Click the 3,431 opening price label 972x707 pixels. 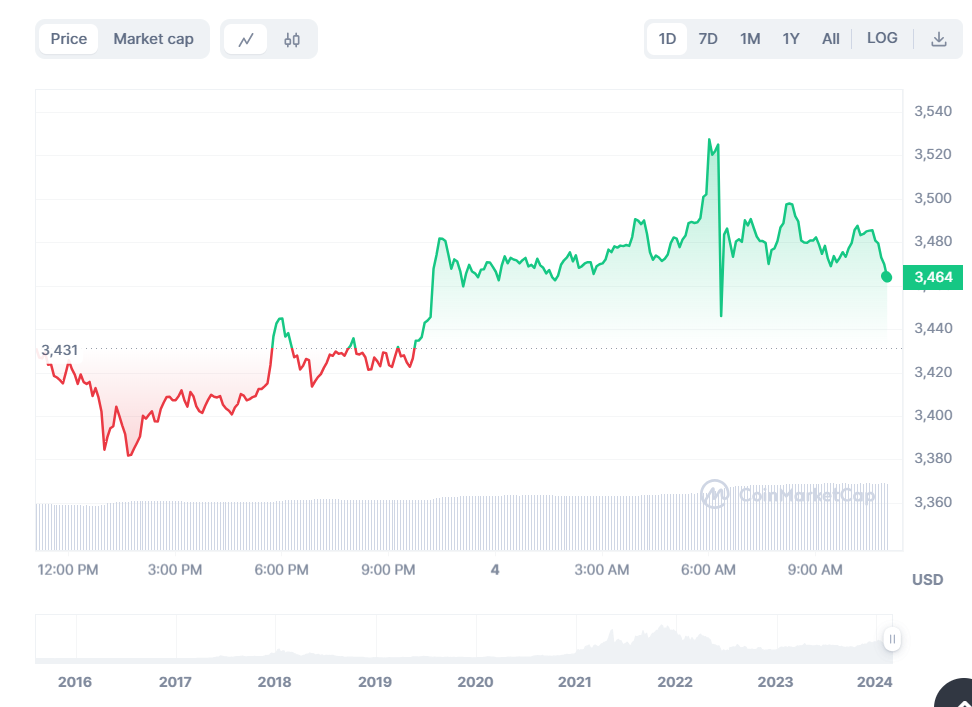pyautogui.click(x=60, y=351)
